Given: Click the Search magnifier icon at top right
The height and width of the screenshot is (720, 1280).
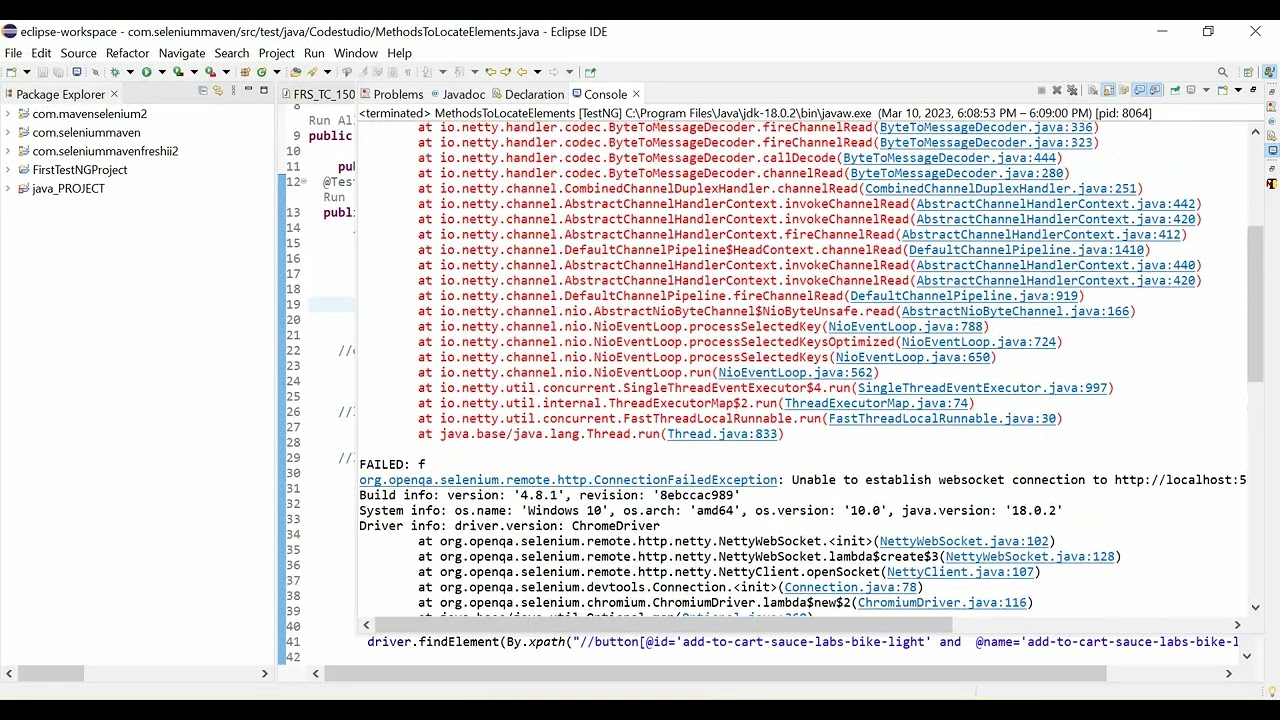Looking at the screenshot, I should coord(1223,72).
